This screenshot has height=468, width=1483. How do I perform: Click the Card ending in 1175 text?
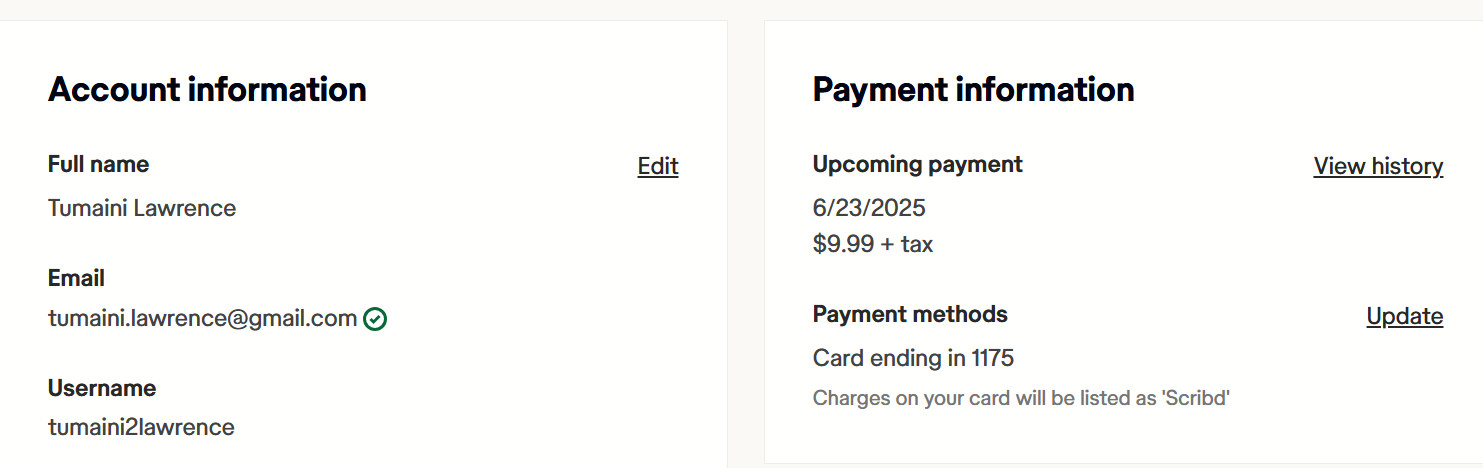click(913, 357)
